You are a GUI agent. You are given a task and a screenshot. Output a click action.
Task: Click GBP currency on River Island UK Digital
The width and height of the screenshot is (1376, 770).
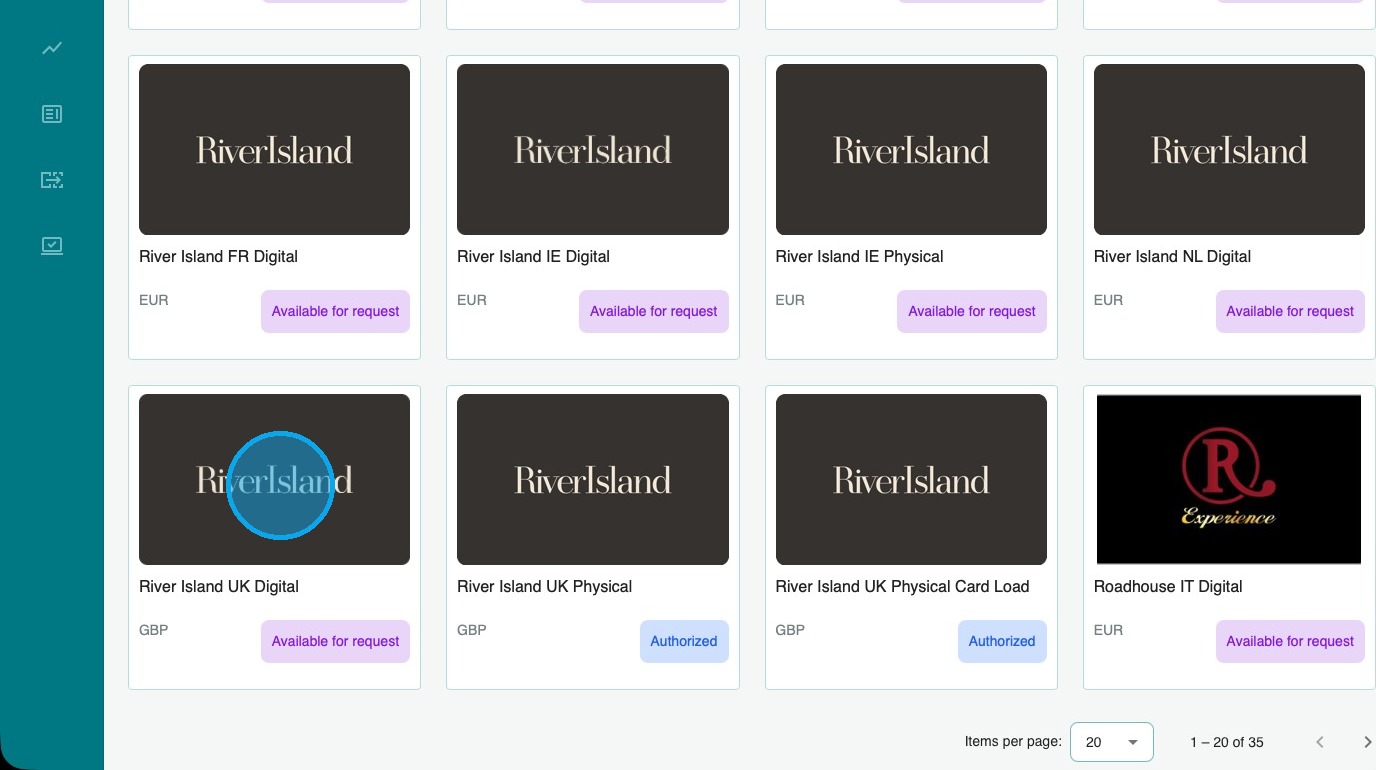pos(154,630)
